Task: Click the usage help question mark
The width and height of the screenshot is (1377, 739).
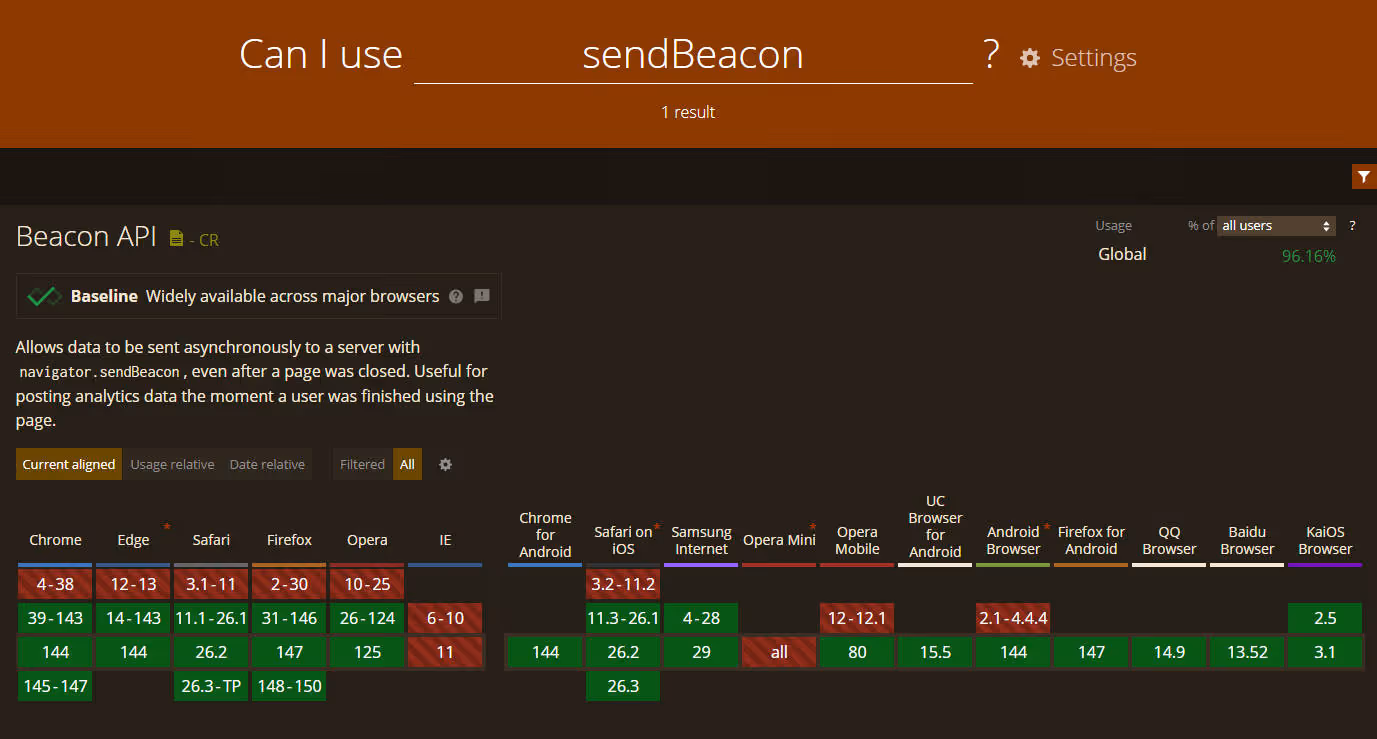Action: tap(1352, 226)
